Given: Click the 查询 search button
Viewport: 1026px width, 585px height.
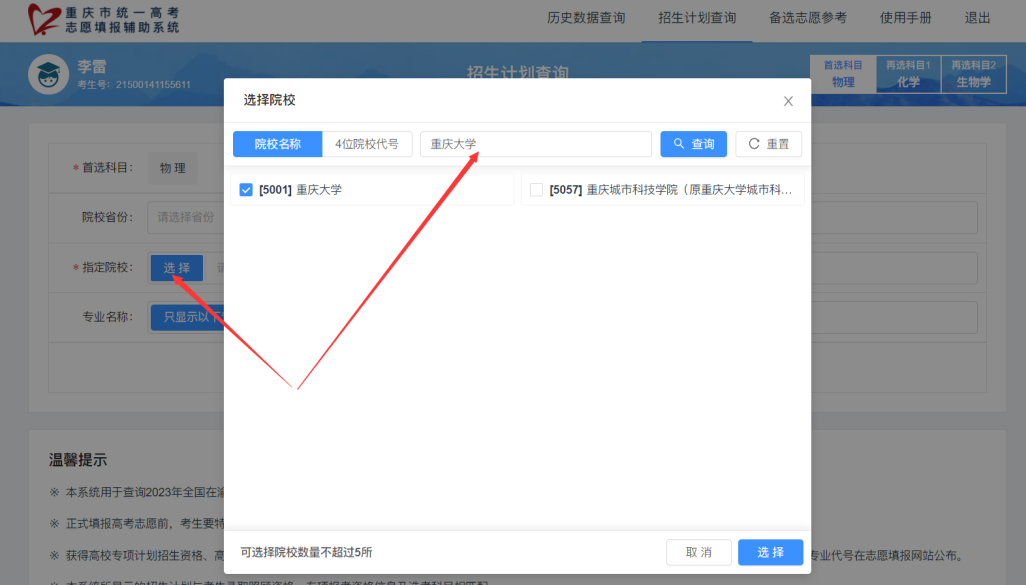Looking at the screenshot, I should point(693,144).
